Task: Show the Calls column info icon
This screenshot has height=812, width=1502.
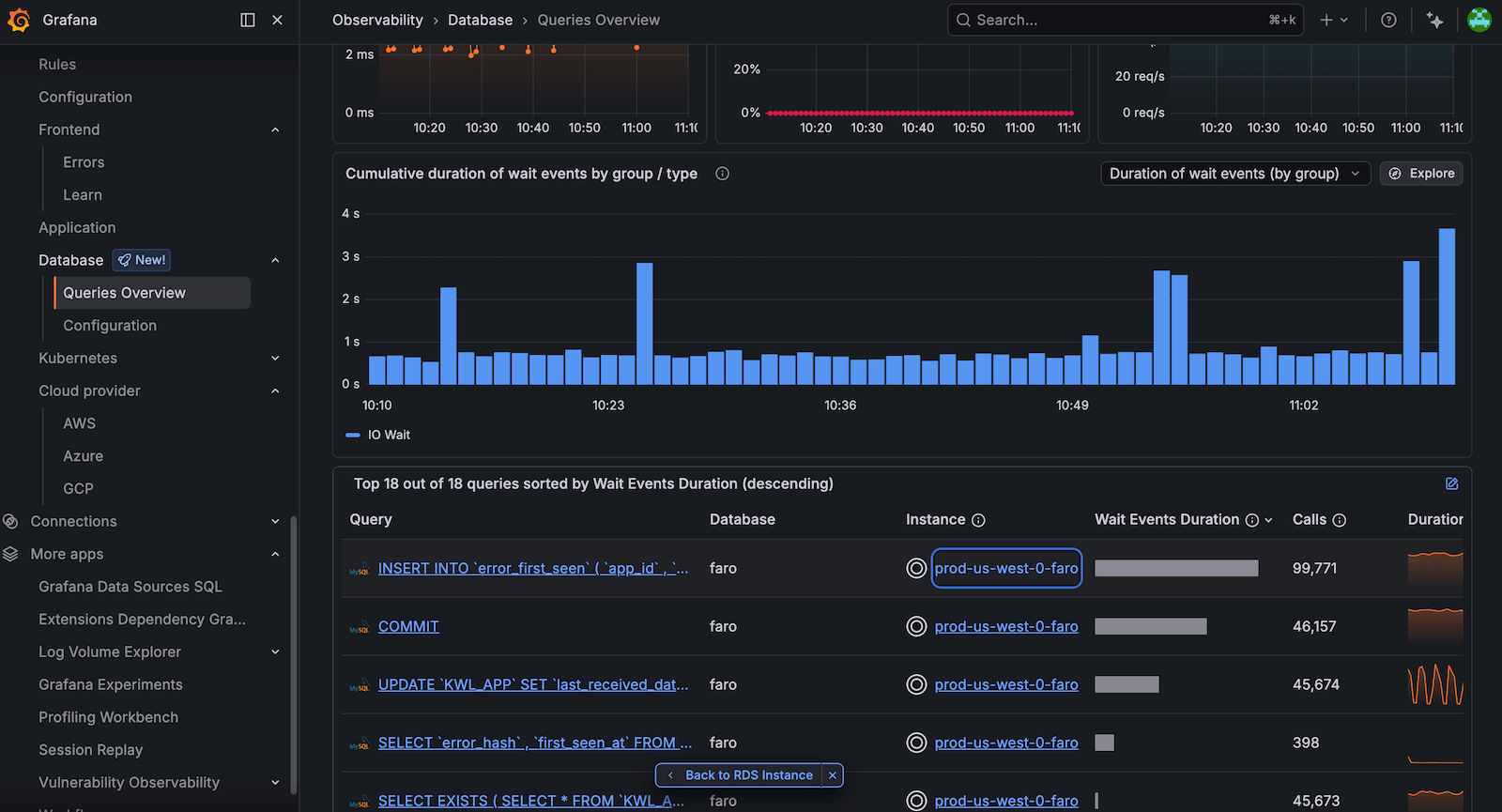Action: pyautogui.click(x=1340, y=520)
